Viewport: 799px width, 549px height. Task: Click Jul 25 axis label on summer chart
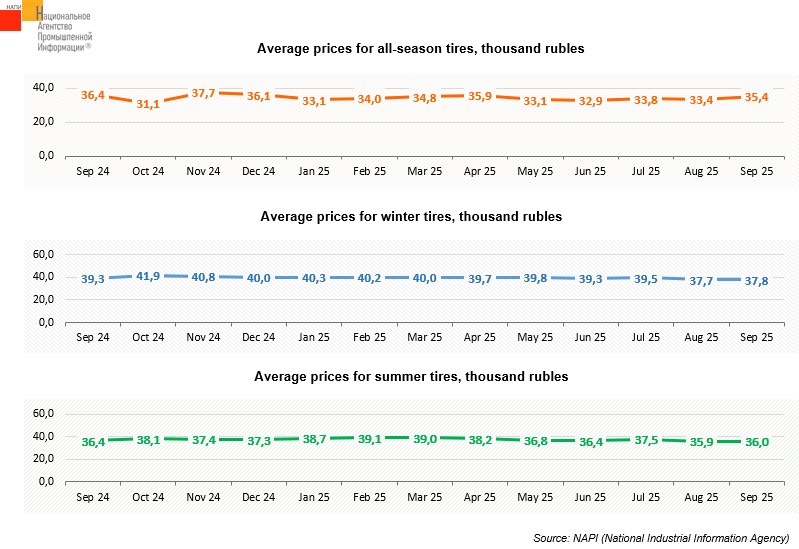coord(646,496)
